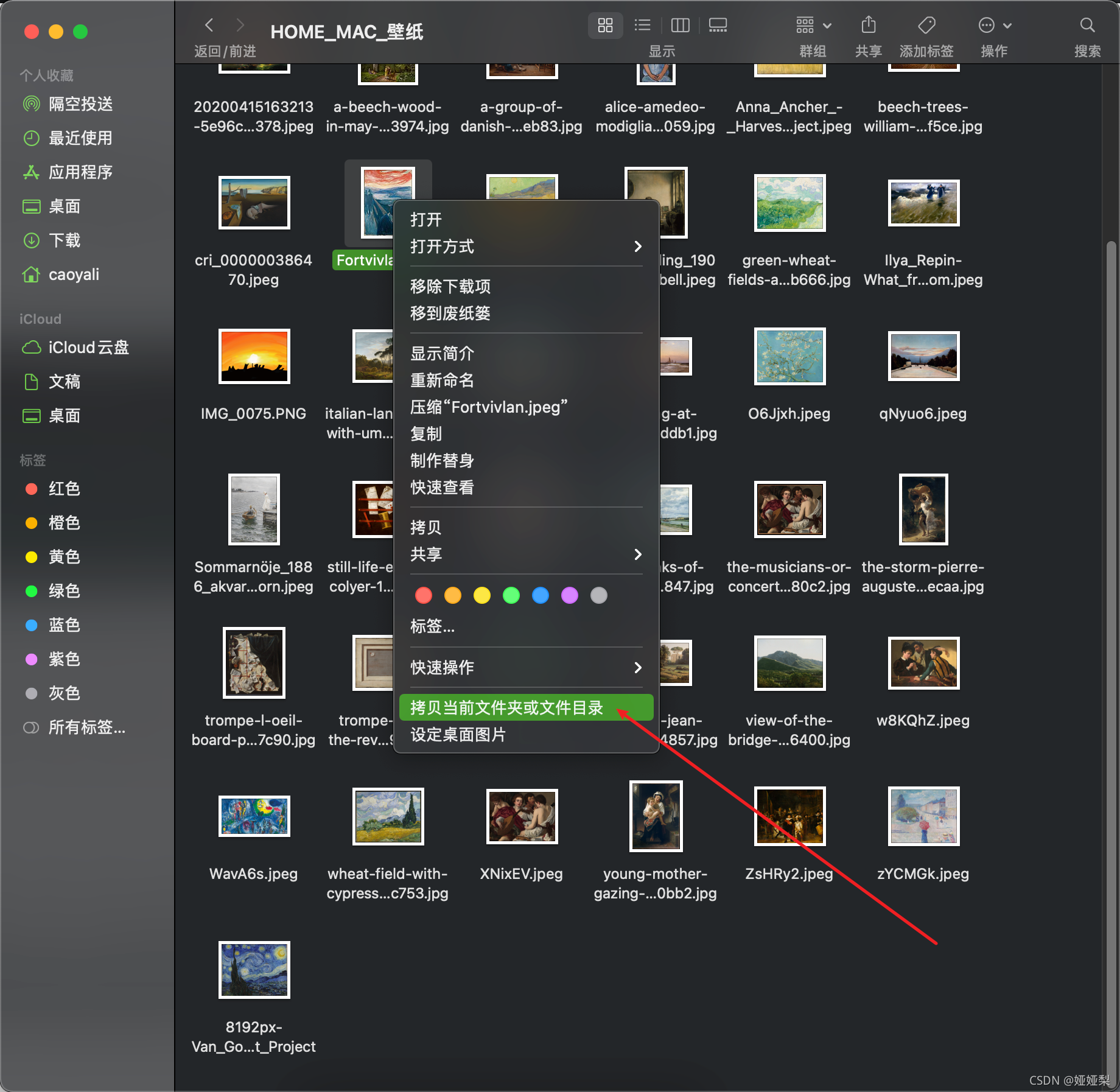Click the Share (共享) toolbar icon
Image resolution: width=1120 pixels, height=1092 pixels.
tap(869, 25)
